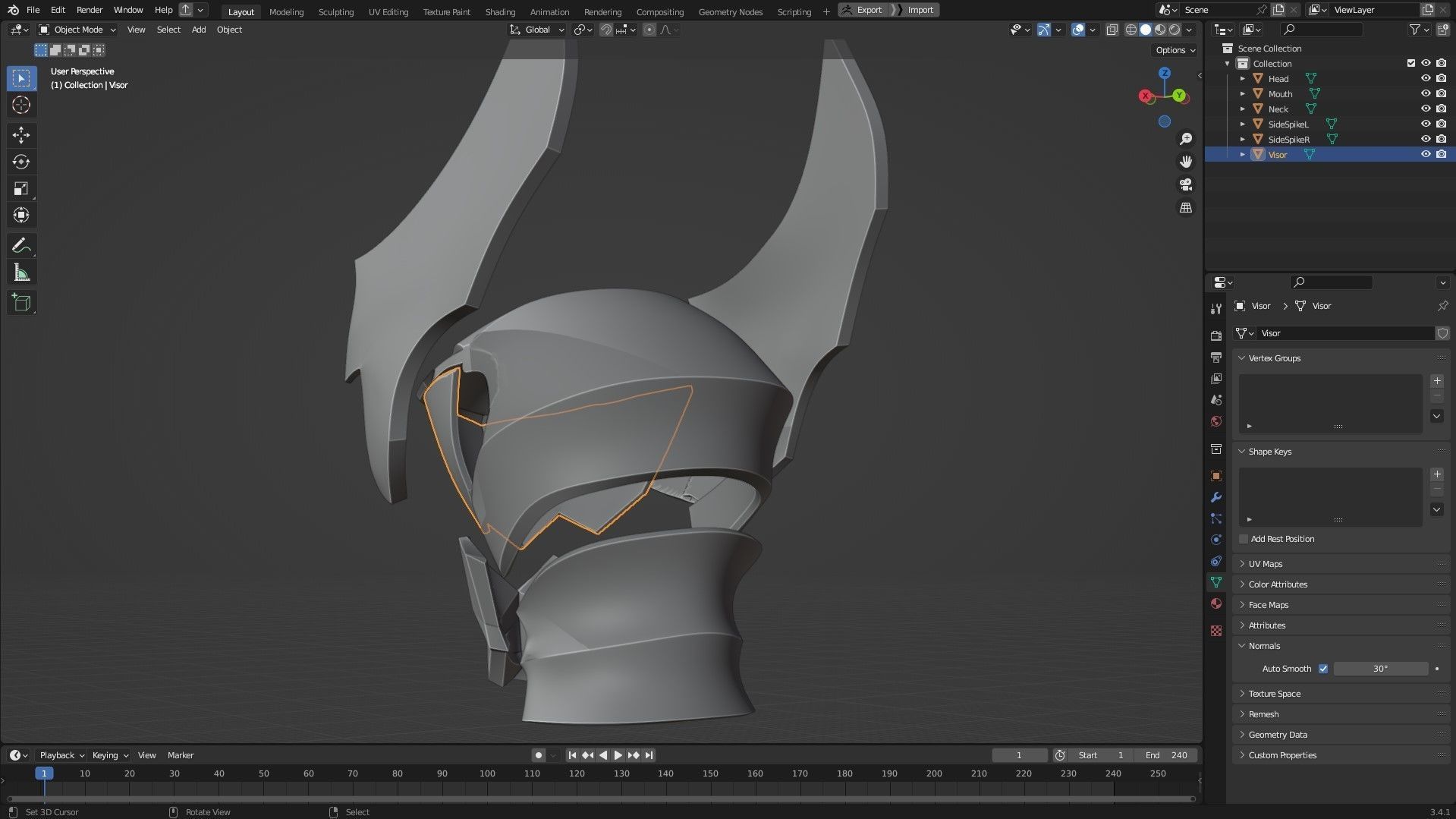1456x819 pixels.
Task: Click the Add Cube tool
Action: 21,303
